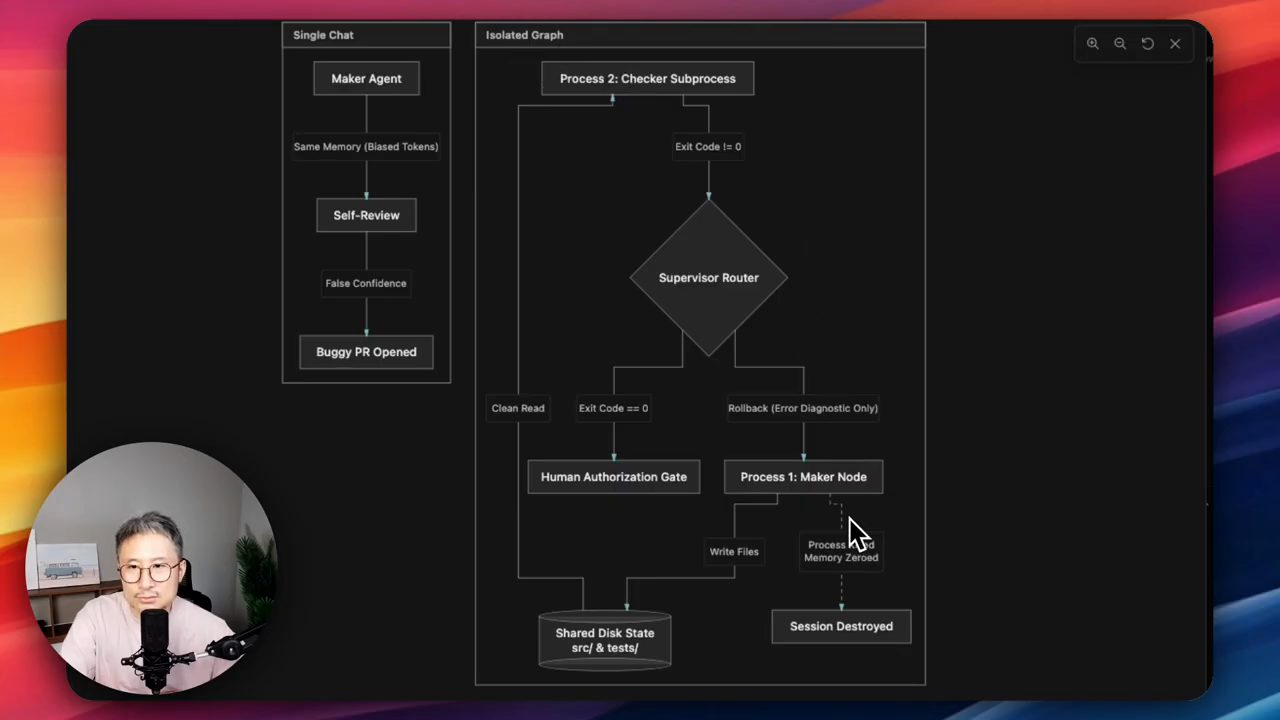Viewport: 1280px width, 720px height.
Task: Select the Maker Agent node
Action: pyautogui.click(x=366, y=79)
